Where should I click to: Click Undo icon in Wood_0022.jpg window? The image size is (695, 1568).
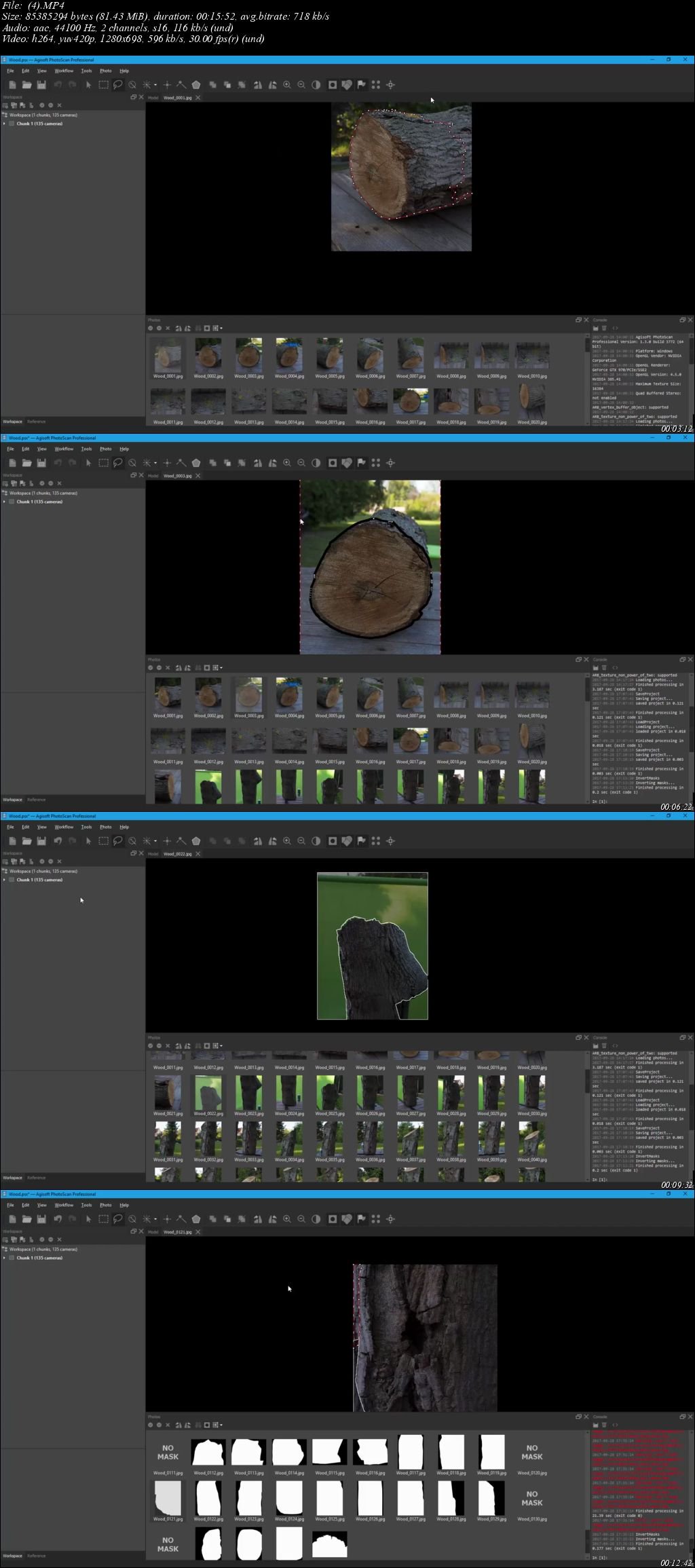[x=58, y=841]
